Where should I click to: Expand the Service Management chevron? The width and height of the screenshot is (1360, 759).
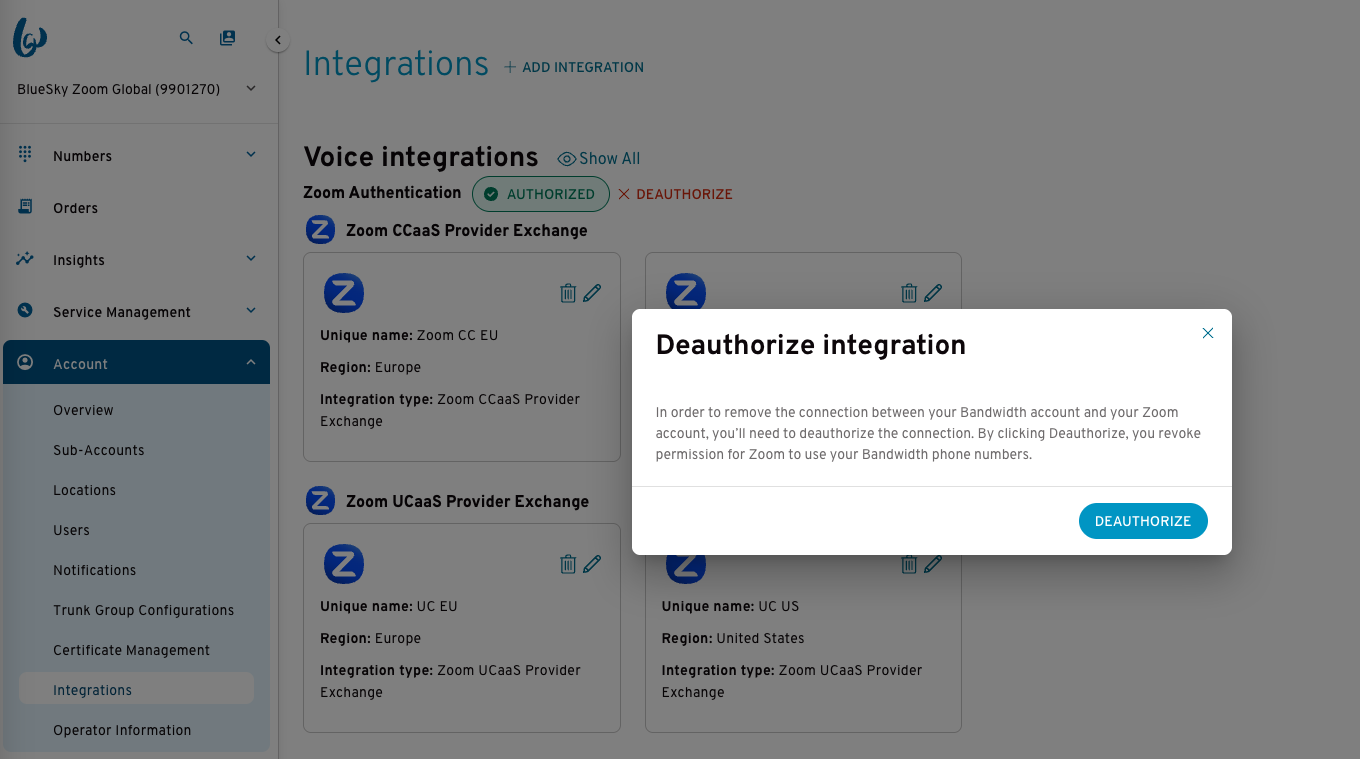tap(251, 311)
